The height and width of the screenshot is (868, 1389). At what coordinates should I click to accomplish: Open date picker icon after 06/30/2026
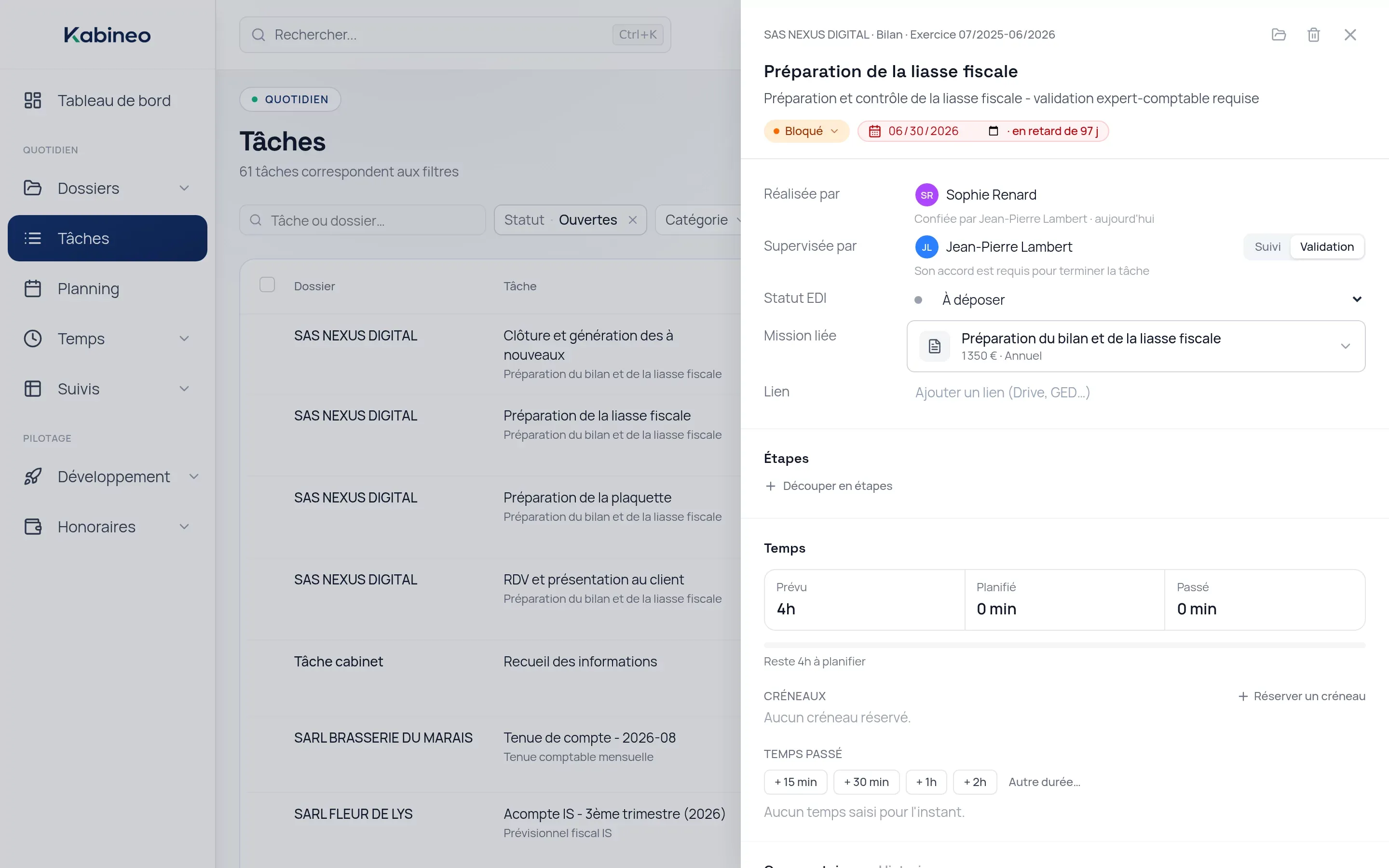pyautogui.click(x=993, y=131)
